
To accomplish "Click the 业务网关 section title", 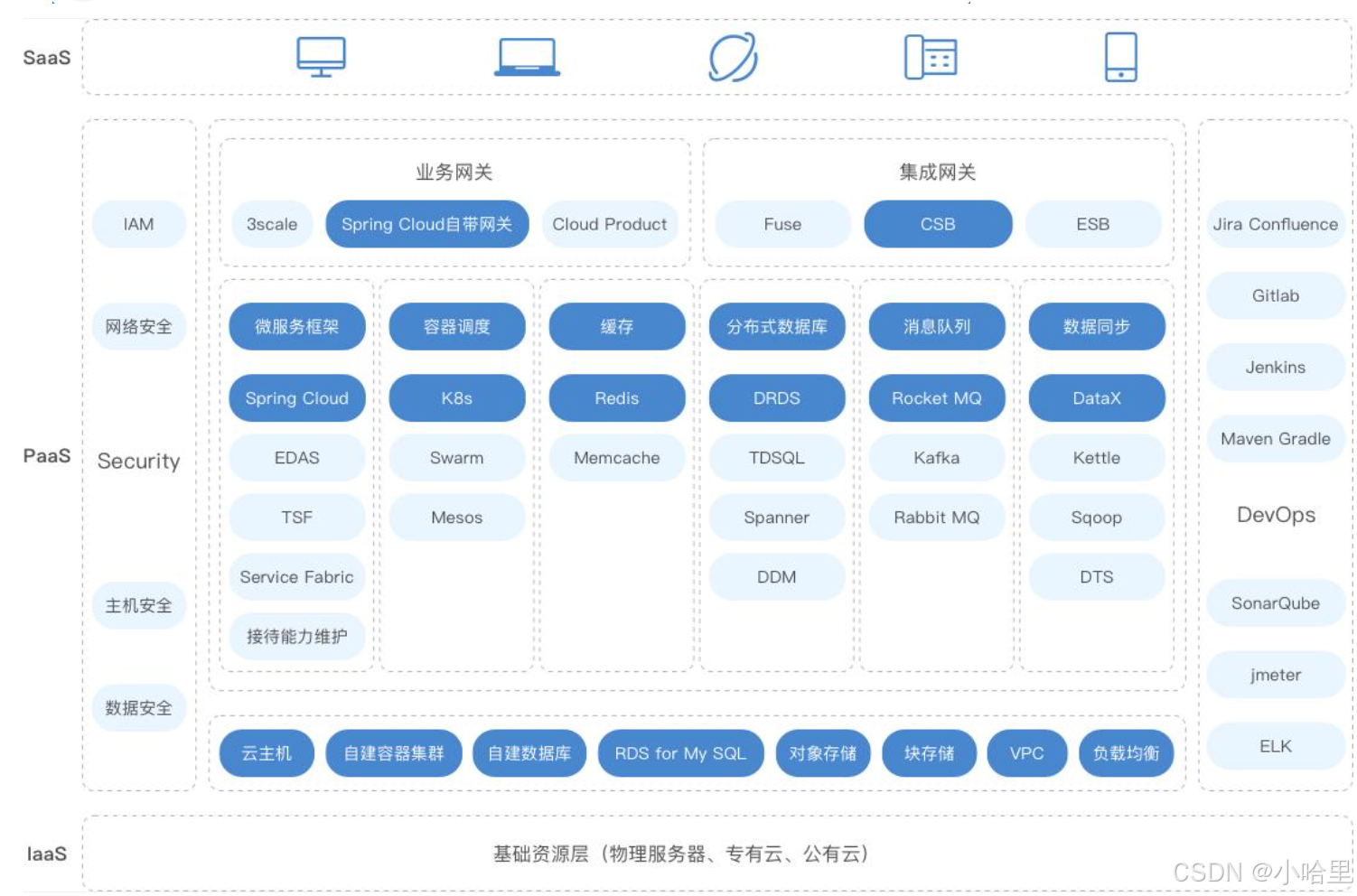I will pyautogui.click(x=454, y=172).
